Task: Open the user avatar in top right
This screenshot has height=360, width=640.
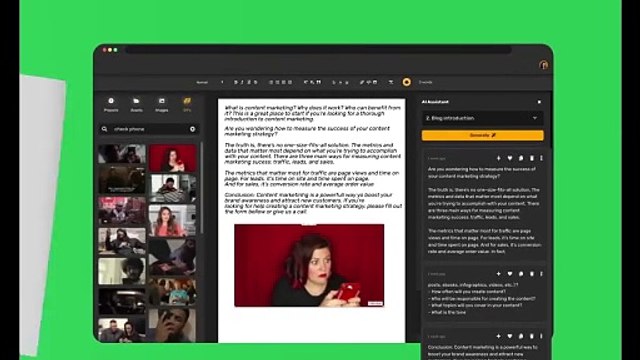Action: pyautogui.click(x=544, y=65)
